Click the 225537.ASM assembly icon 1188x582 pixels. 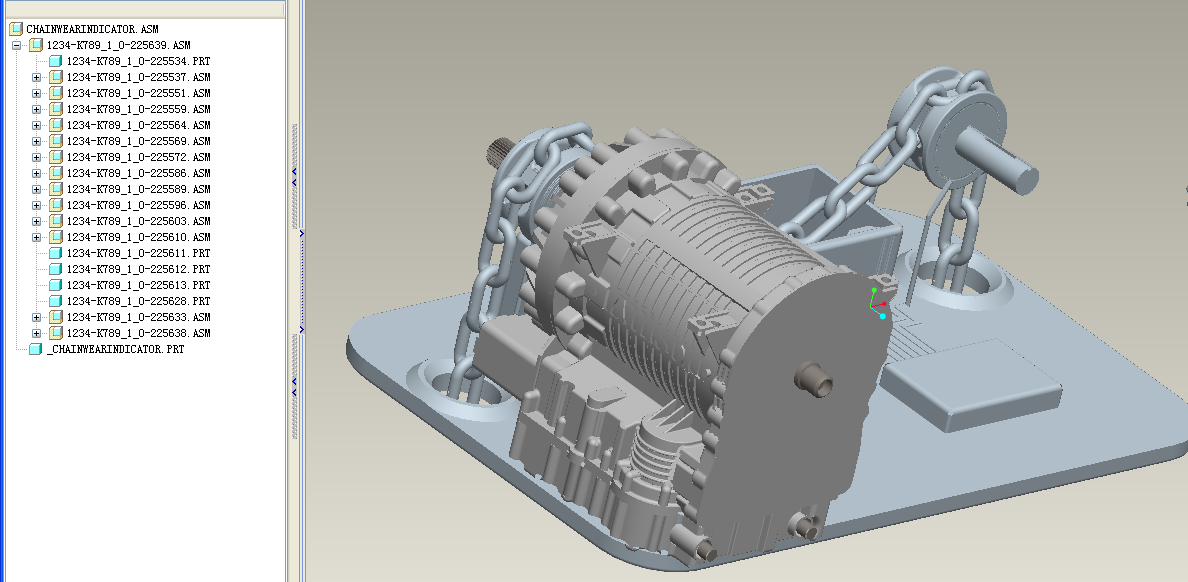coord(55,77)
